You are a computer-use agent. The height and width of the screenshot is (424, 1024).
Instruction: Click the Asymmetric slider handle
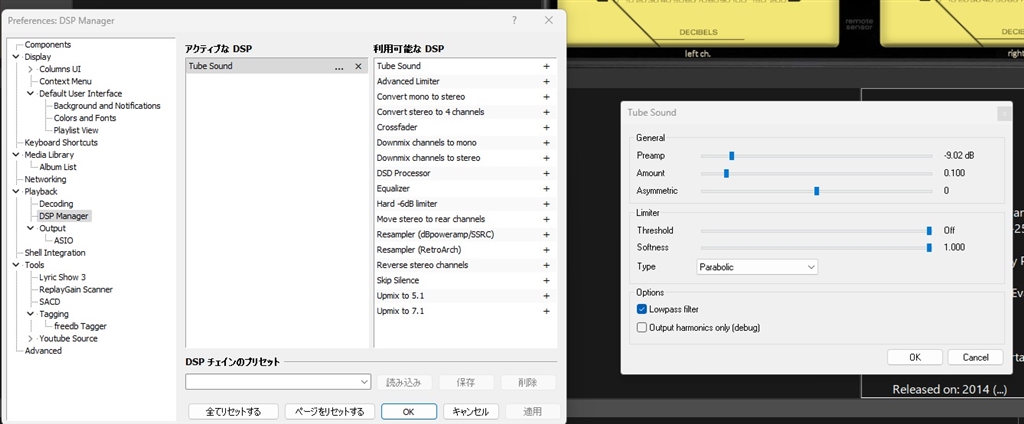(x=816, y=191)
